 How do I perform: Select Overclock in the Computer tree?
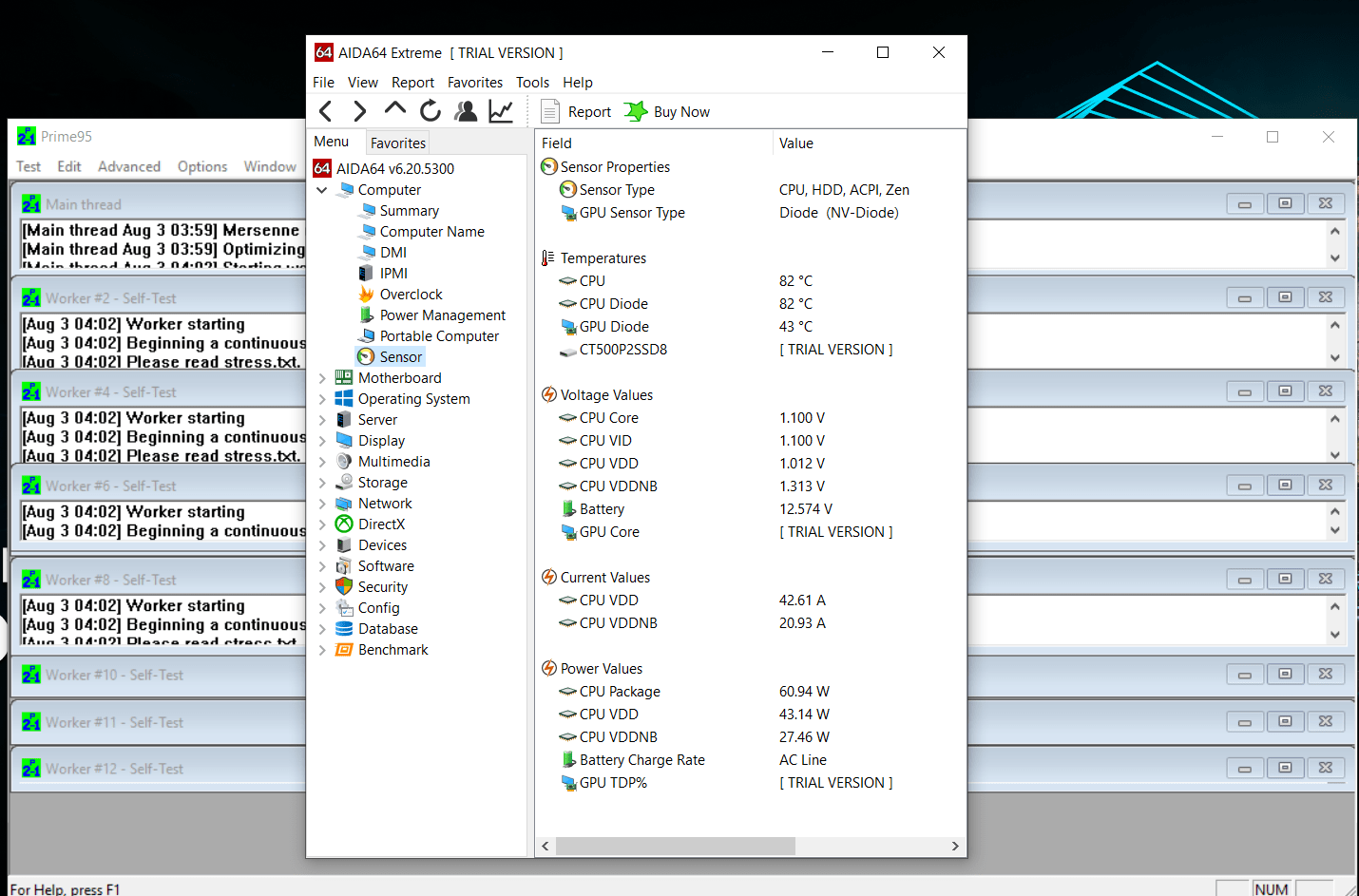(411, 295)
